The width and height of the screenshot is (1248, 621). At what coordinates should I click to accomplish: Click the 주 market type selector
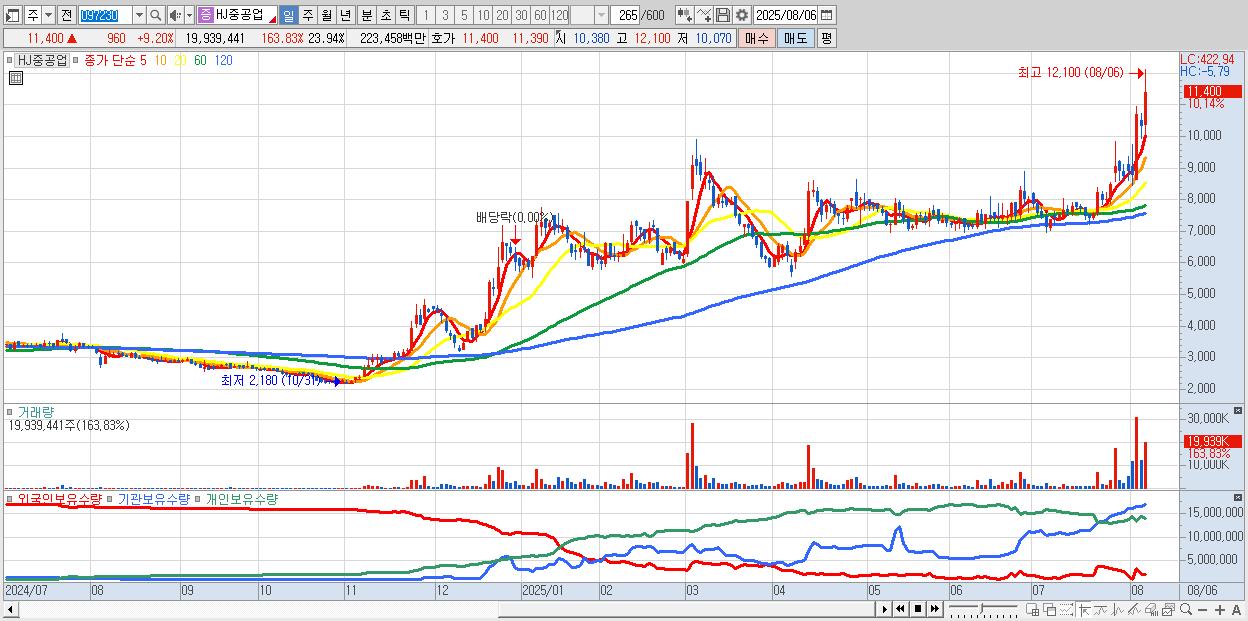[32, 15]
